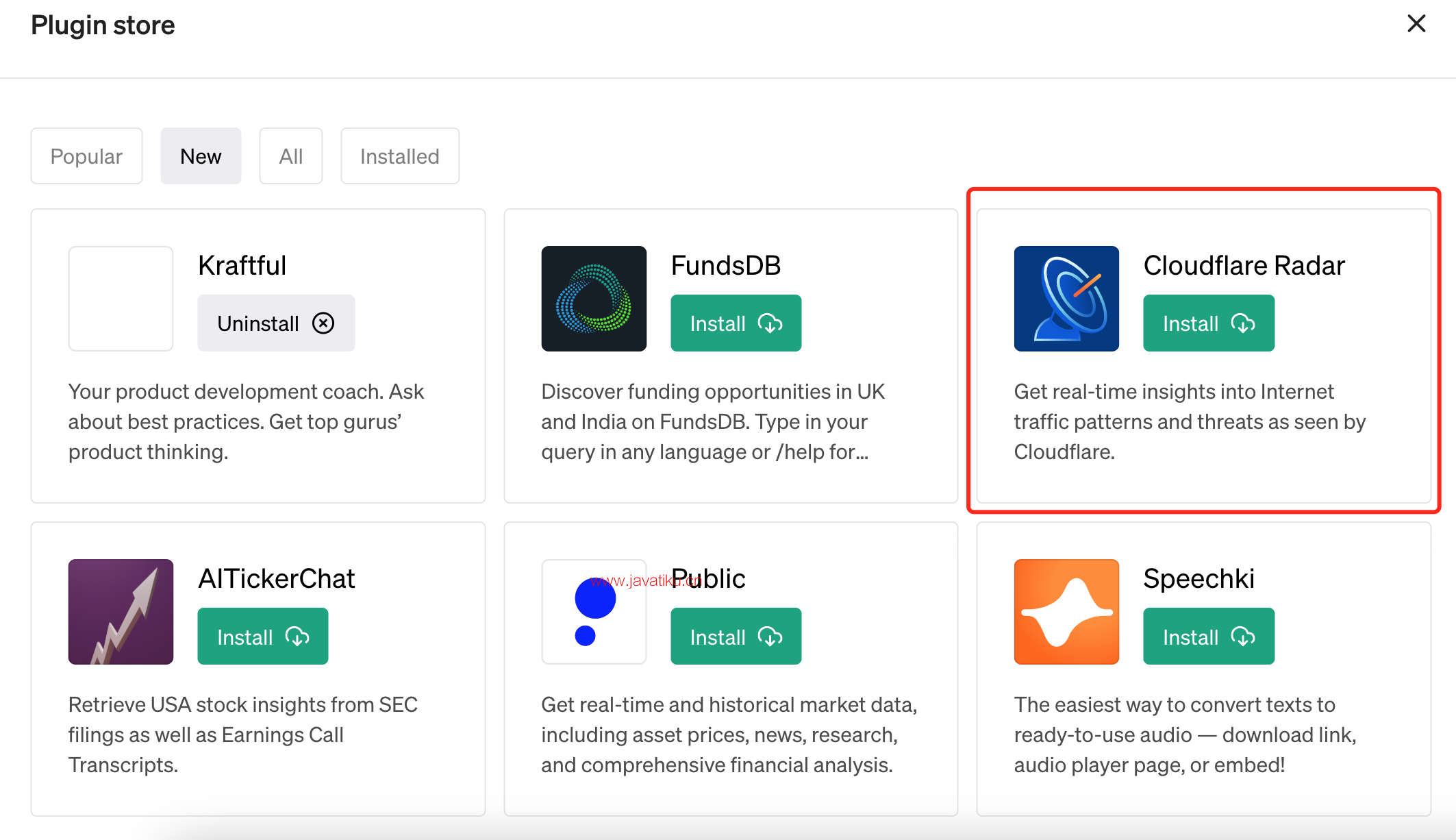Click the Speechki text-to-audio description
The height and width of the screenshot is (840, 1456).
coord(1185,734)
